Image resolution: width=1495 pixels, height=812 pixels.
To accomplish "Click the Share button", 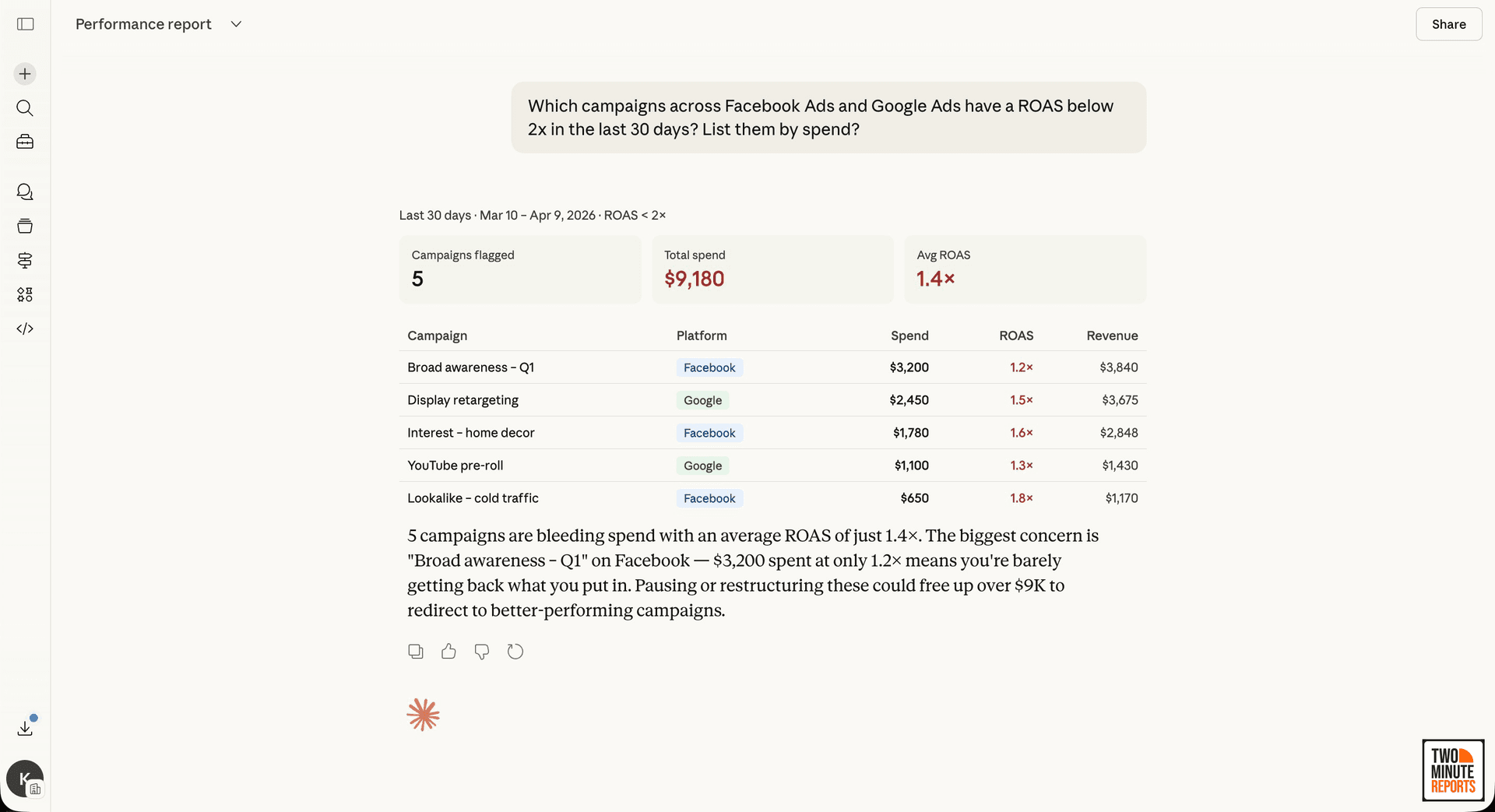I will click(x=1448, y=24).
